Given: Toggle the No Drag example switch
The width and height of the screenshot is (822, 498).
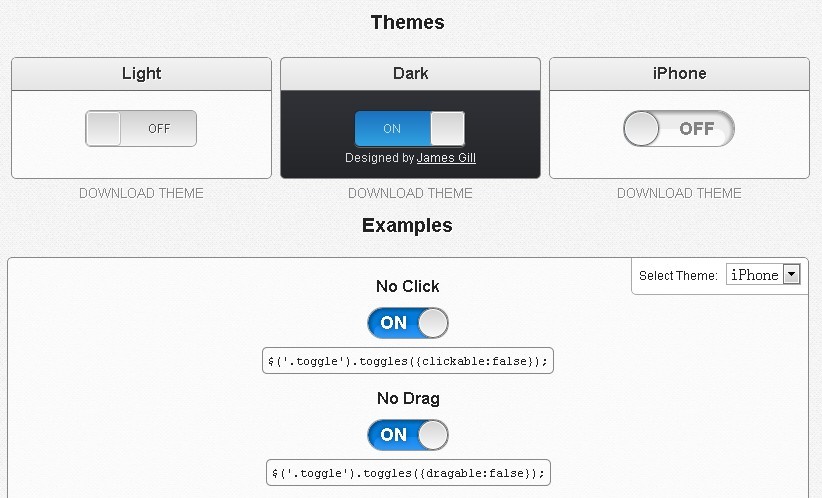Looking at the screenshot, I should pyautogui.click(x=408, y=435).
